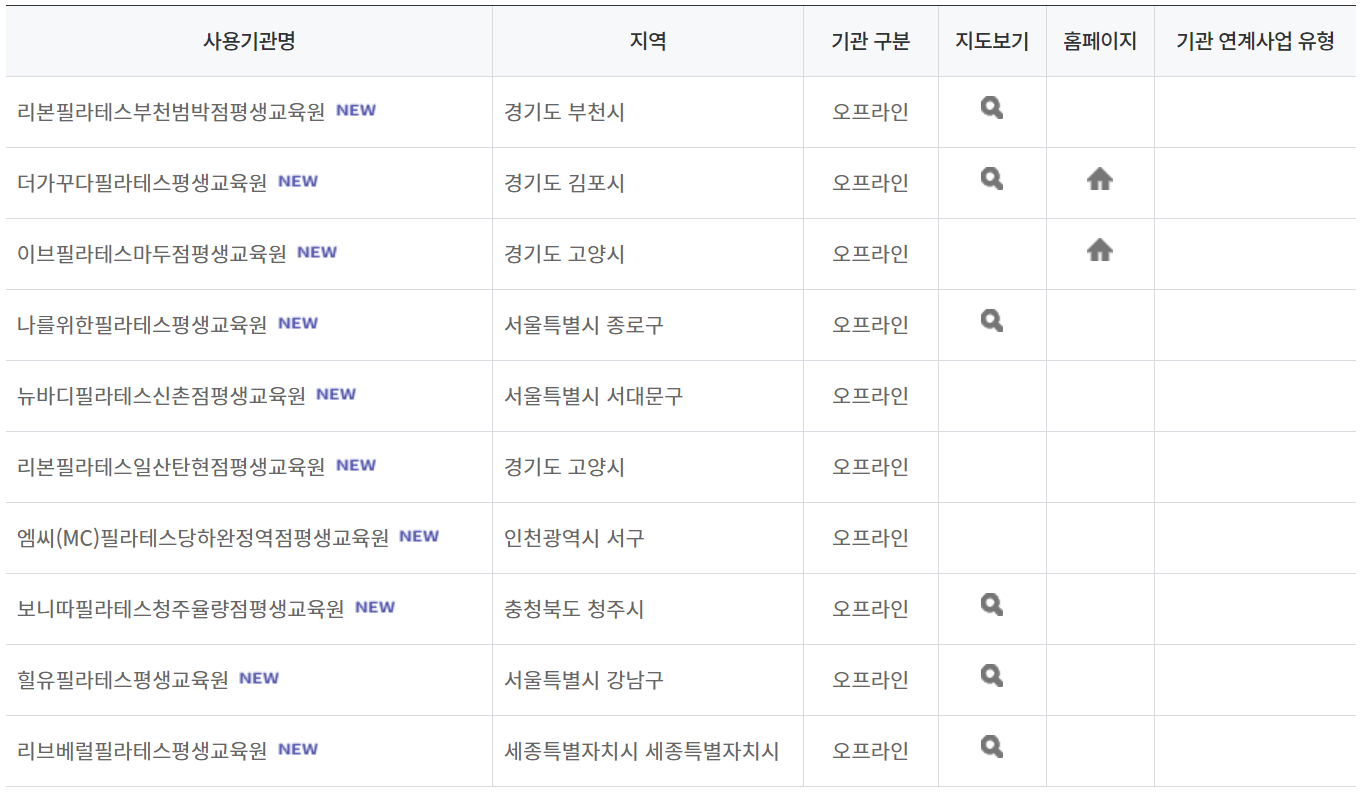
Task: Click 오프라인 in the 힐유필라테스 row
Action: [x=870, y=676]
